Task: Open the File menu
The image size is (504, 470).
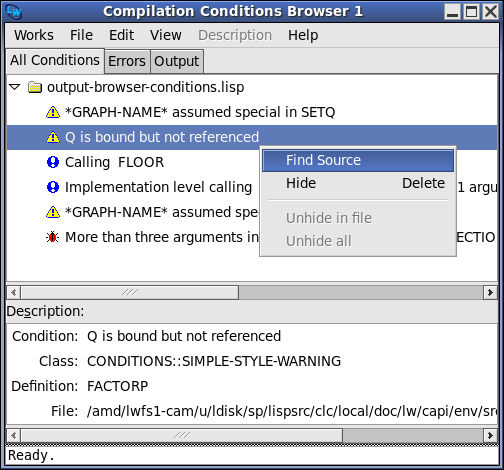Action: tap(81, 35)
